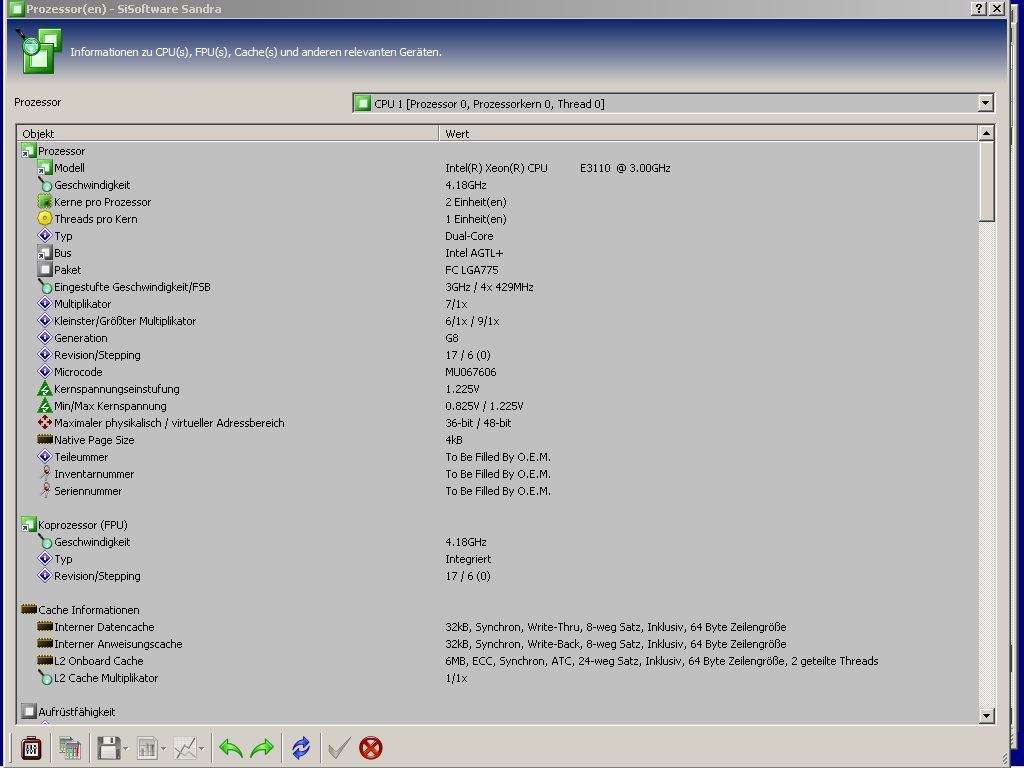Select the Modell row icon
This screenshot has width=1024, height=768.
coord(44,168)
